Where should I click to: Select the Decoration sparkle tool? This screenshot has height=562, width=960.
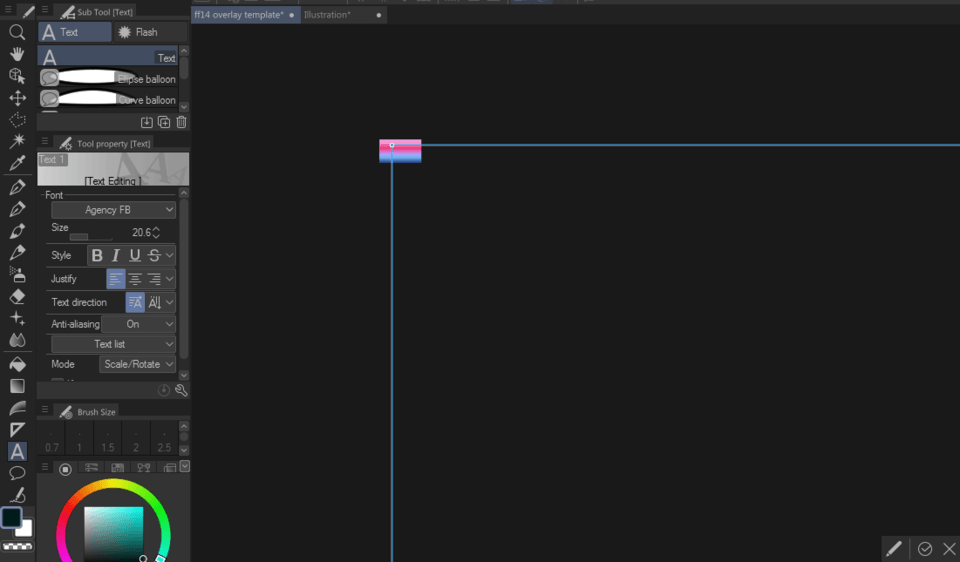point(17,318)
